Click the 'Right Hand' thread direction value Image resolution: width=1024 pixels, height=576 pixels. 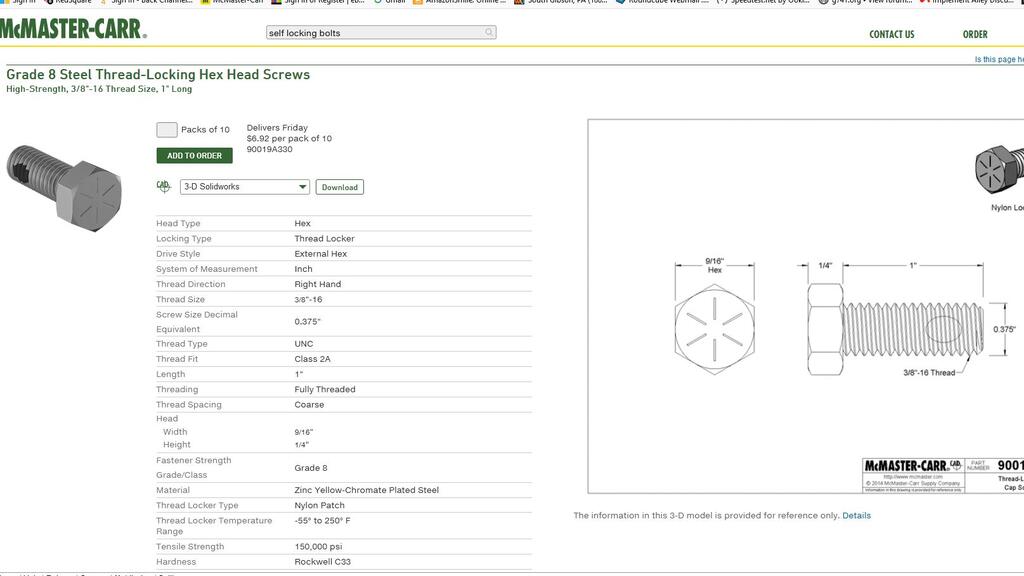[317, 284]
